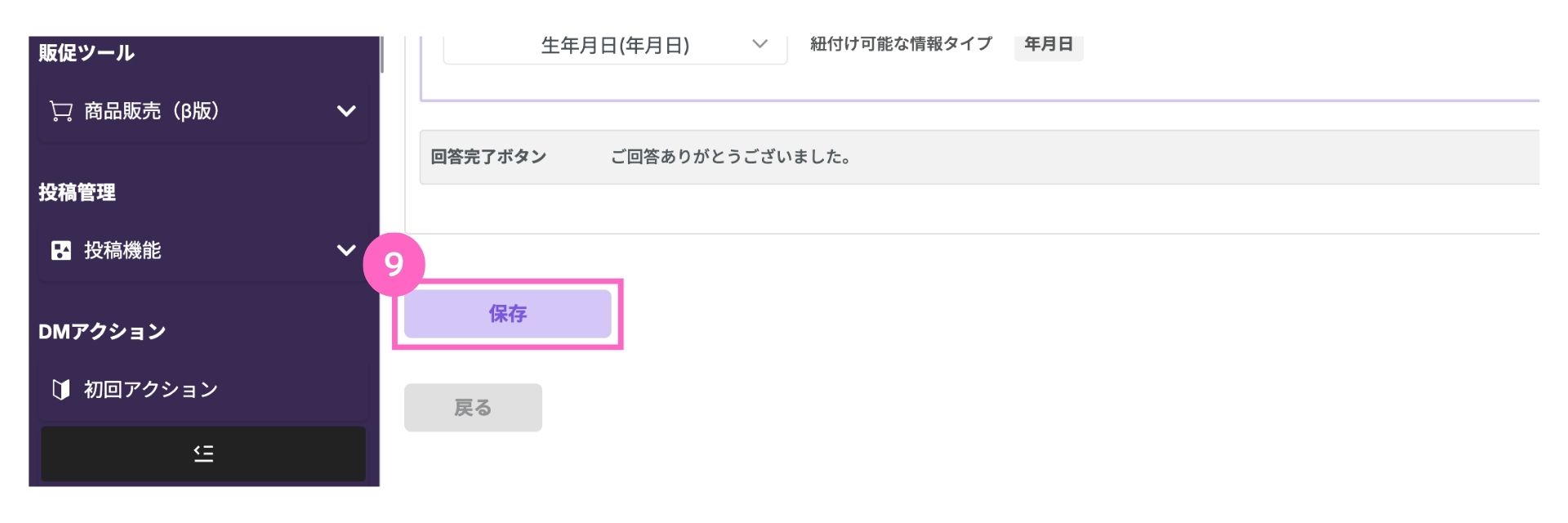Click the sidebar vertical scrollbar
1568x523 pixels.
tap(381, 55)
